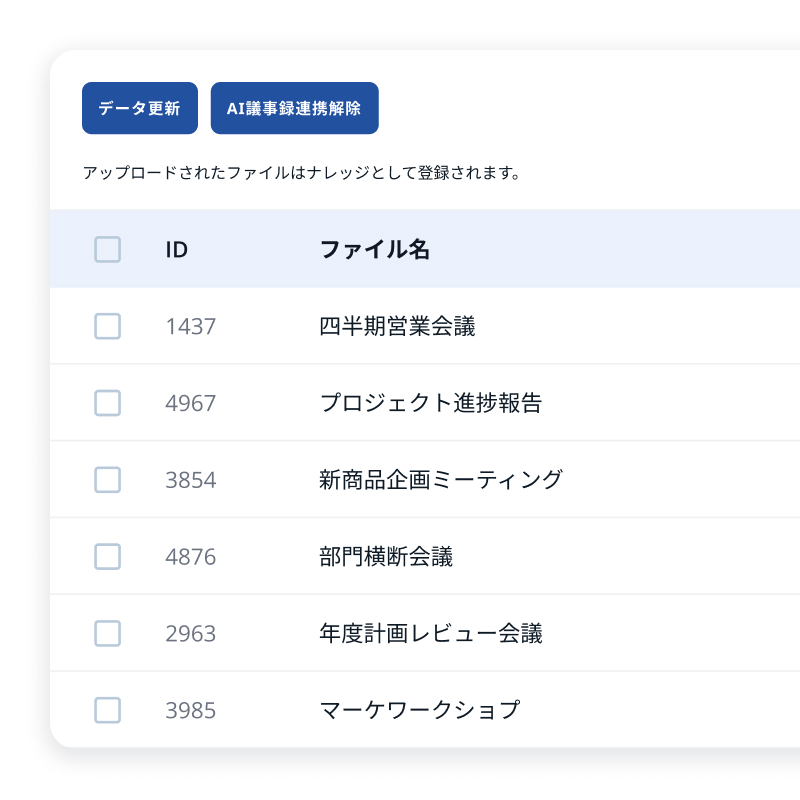Enable the checkbox for ID 2963
Screen dimensions: 800x800
point(108,633)
